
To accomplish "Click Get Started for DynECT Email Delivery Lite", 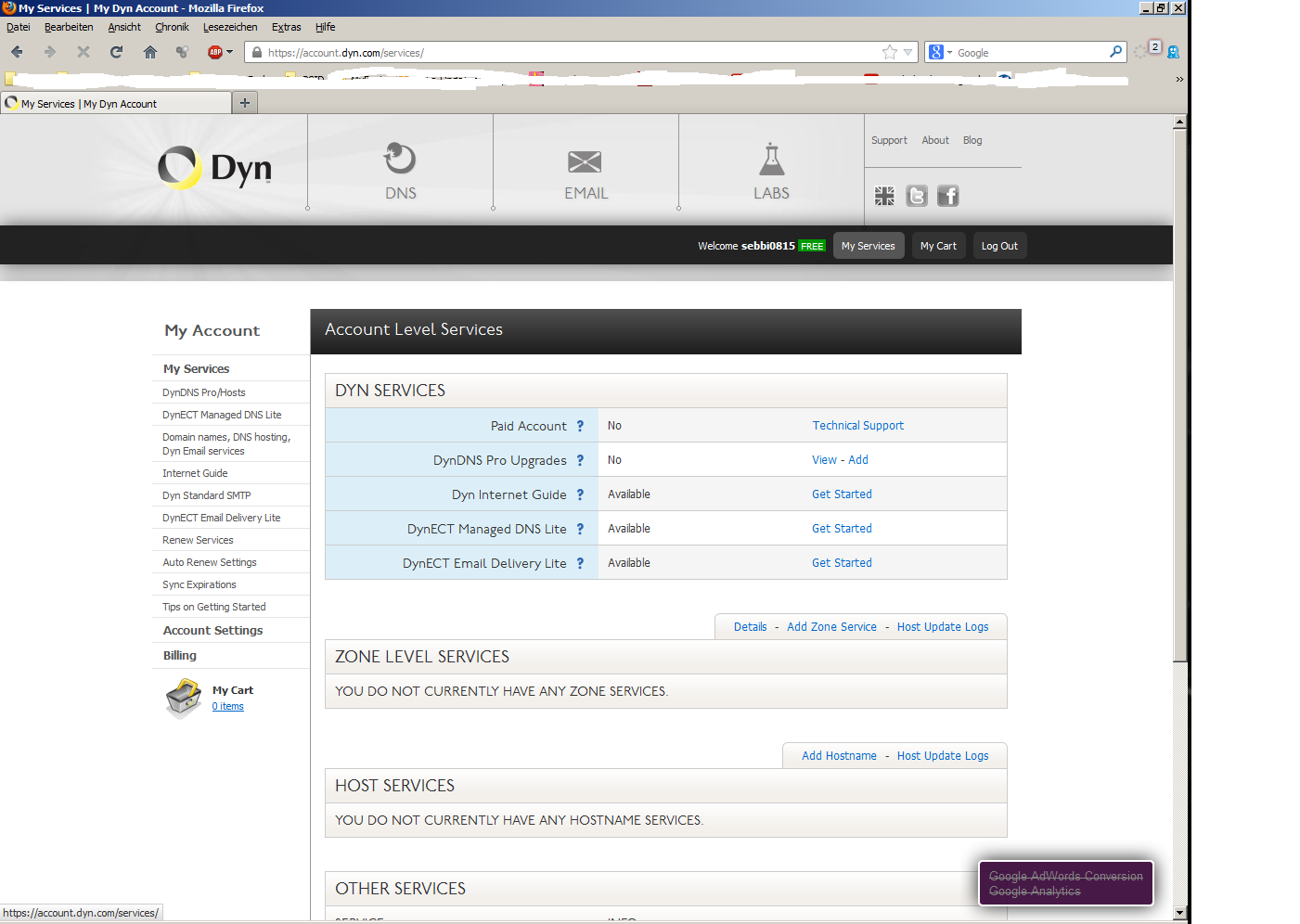I will [842, 563].
